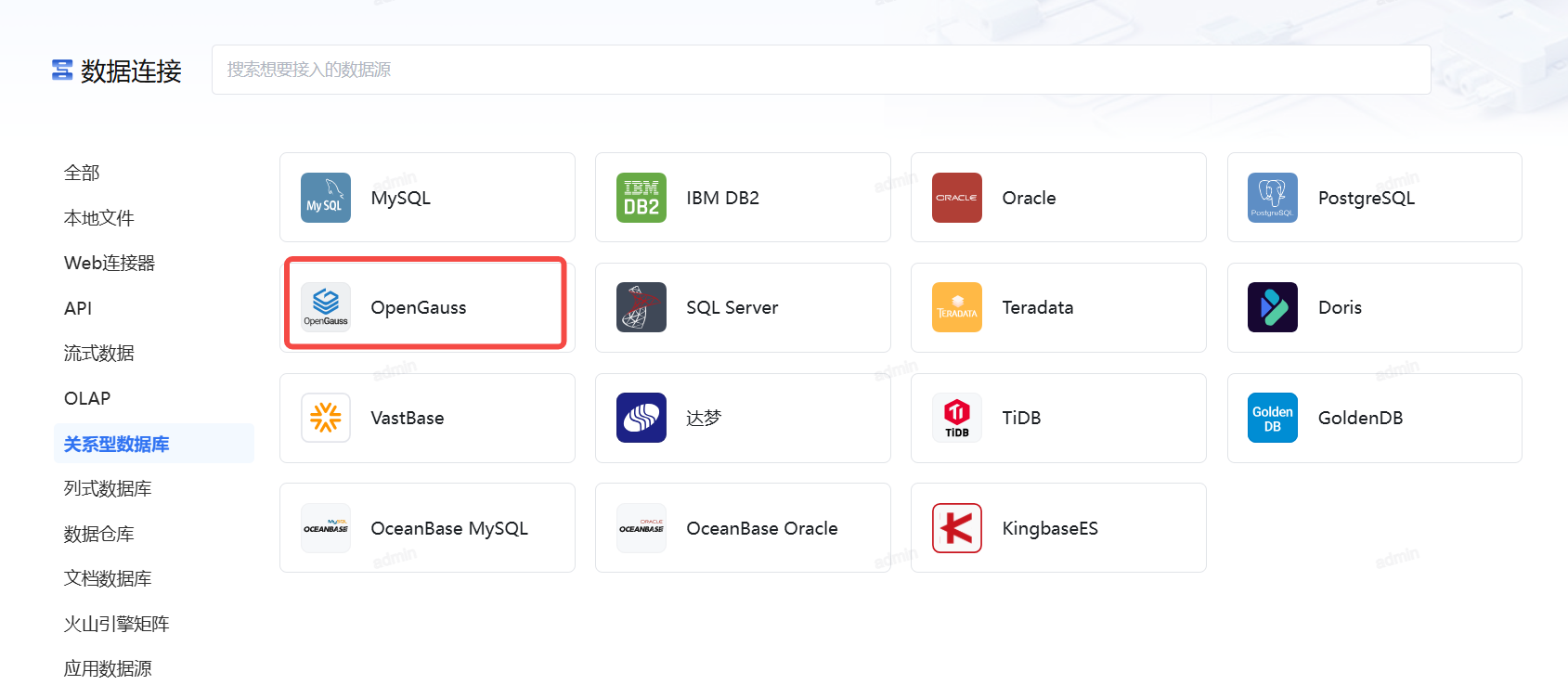Choose the VastBase connector card

point(427,418)
